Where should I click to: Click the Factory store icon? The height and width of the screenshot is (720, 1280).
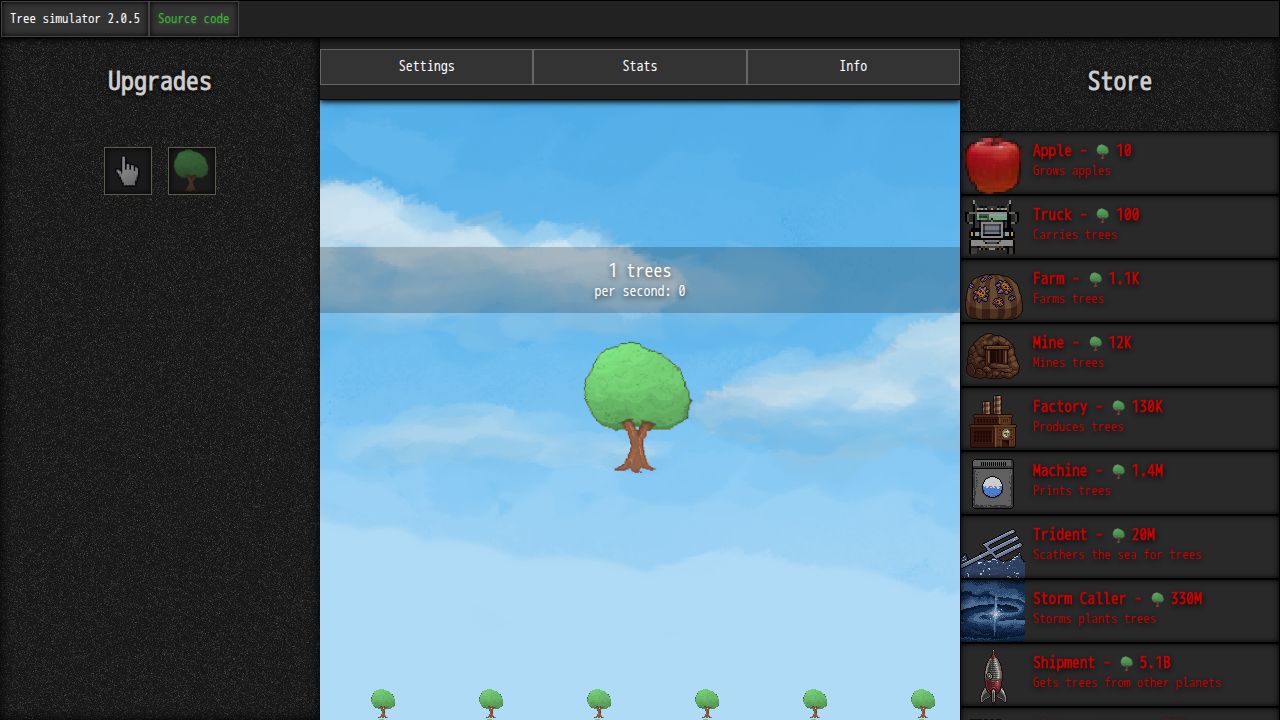click(993, 420)
